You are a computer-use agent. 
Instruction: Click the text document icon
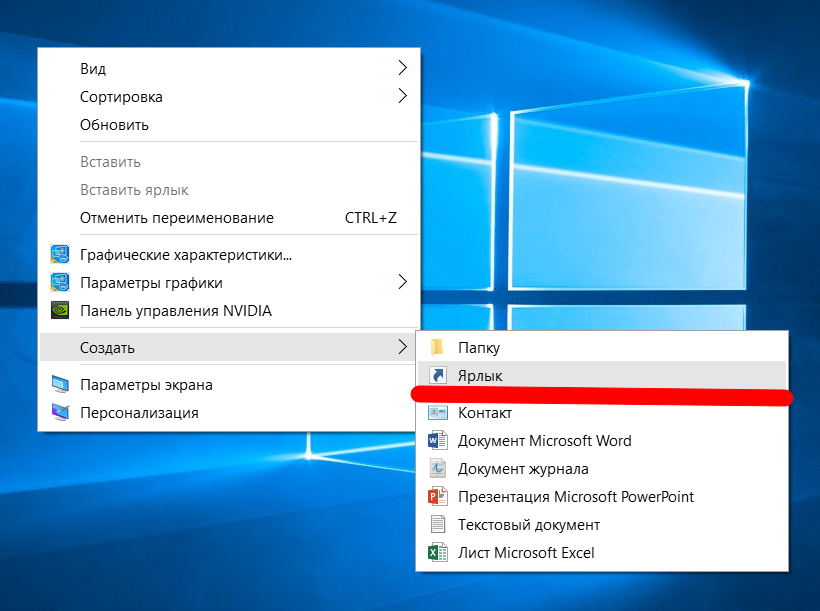(438, 524)
